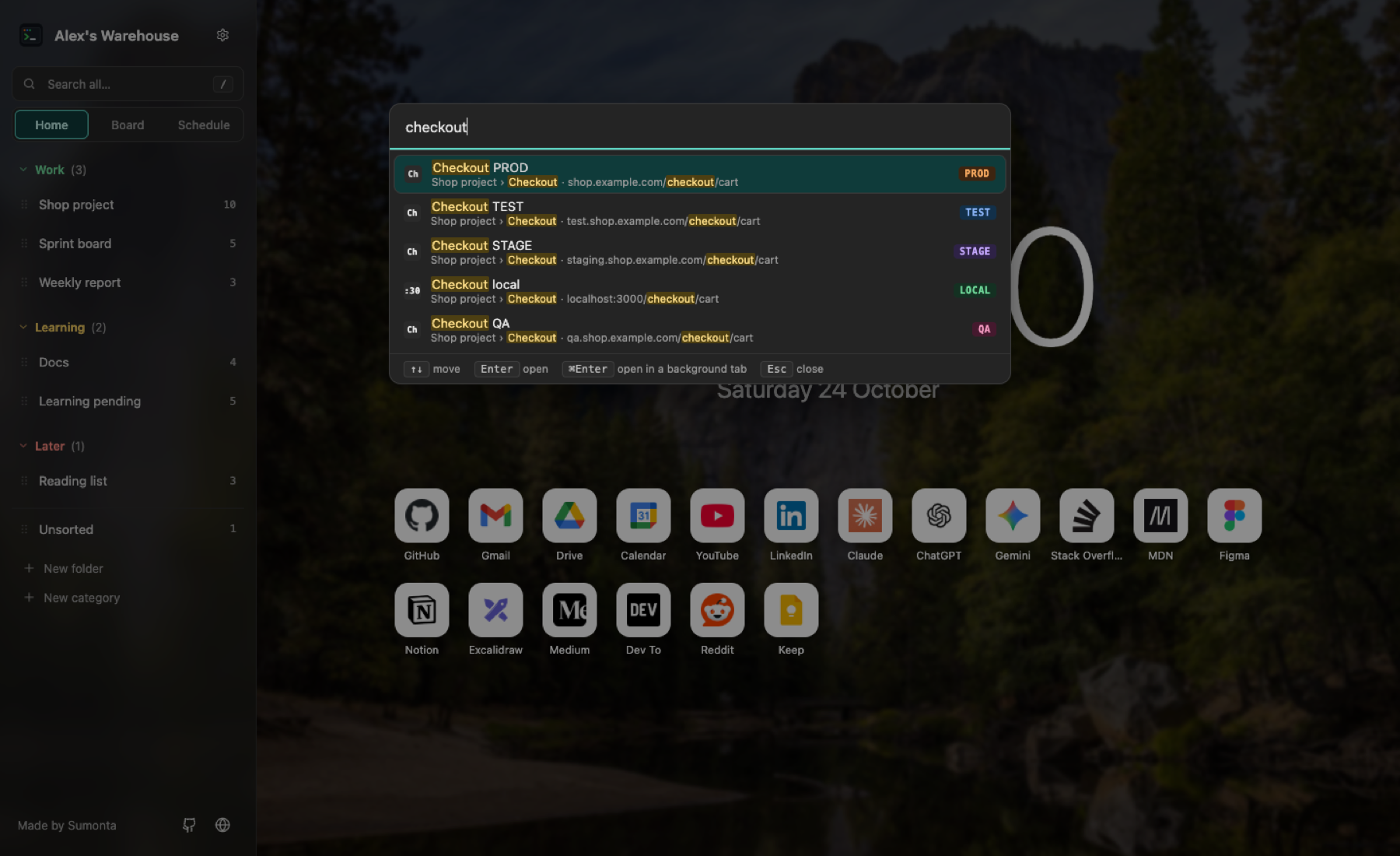Screen dimensions: 1400x856
Task: Collapse the Work category chevron
Action: 23,170
